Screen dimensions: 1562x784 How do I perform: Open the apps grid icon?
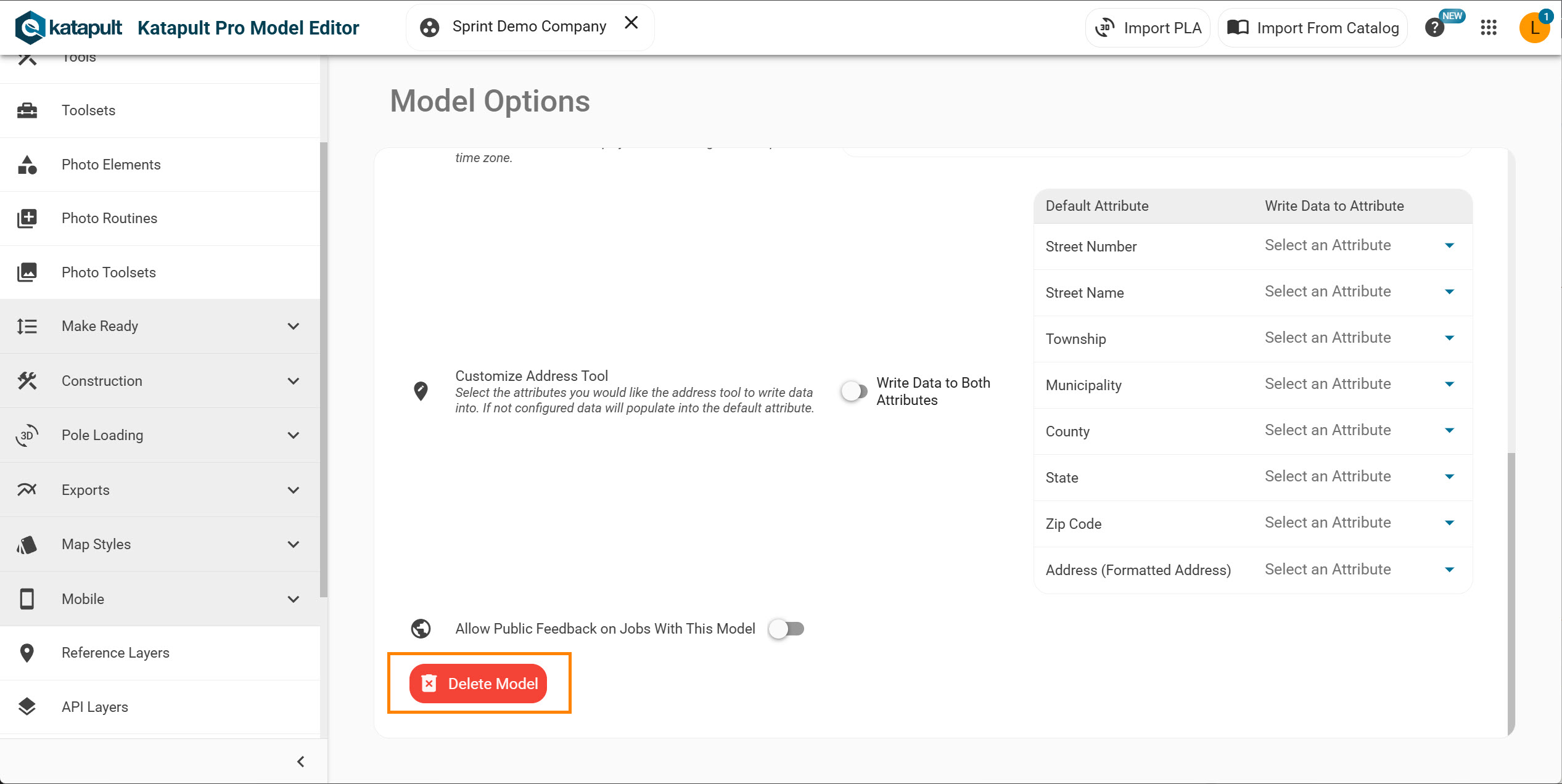click(x=1489, y=28)
